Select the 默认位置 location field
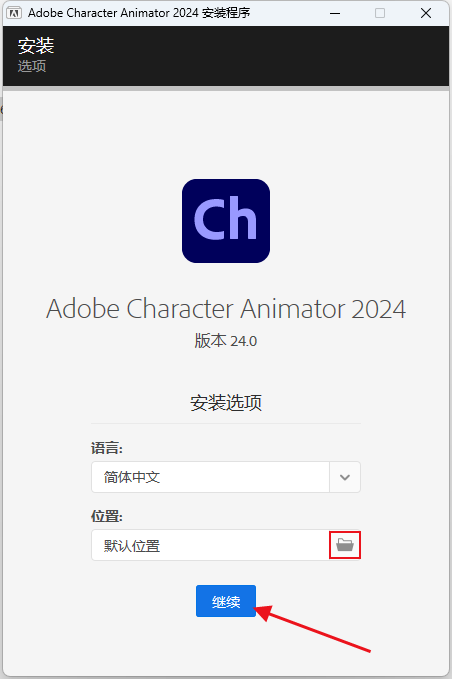 [x=210, y=545]
